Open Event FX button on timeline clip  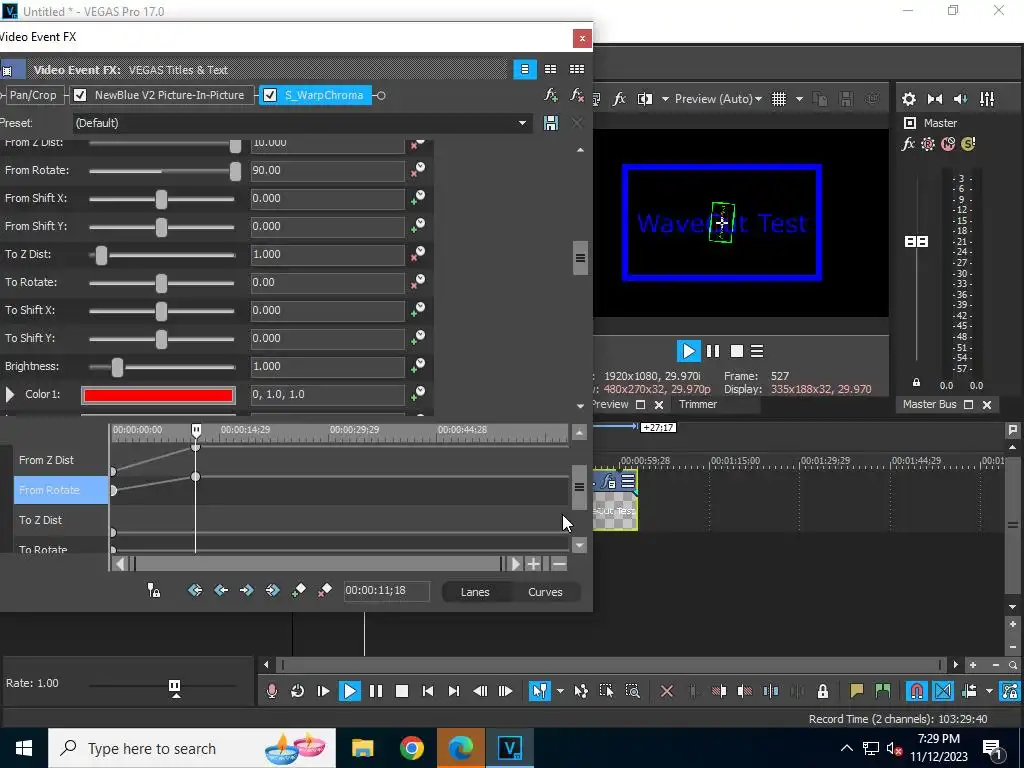(609, 482)
